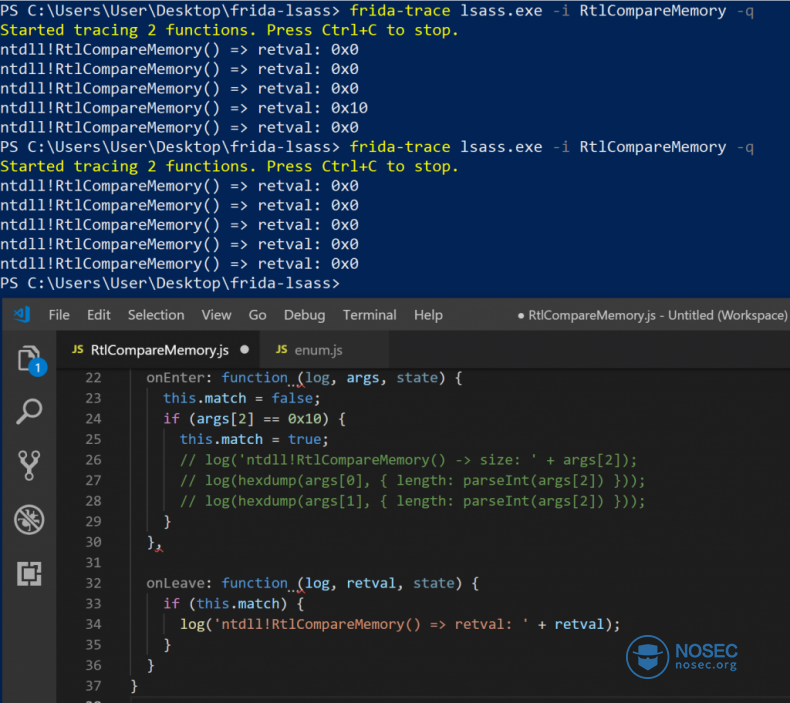
Task: Click line number 22 in the gutter
Action: point(93,378)
